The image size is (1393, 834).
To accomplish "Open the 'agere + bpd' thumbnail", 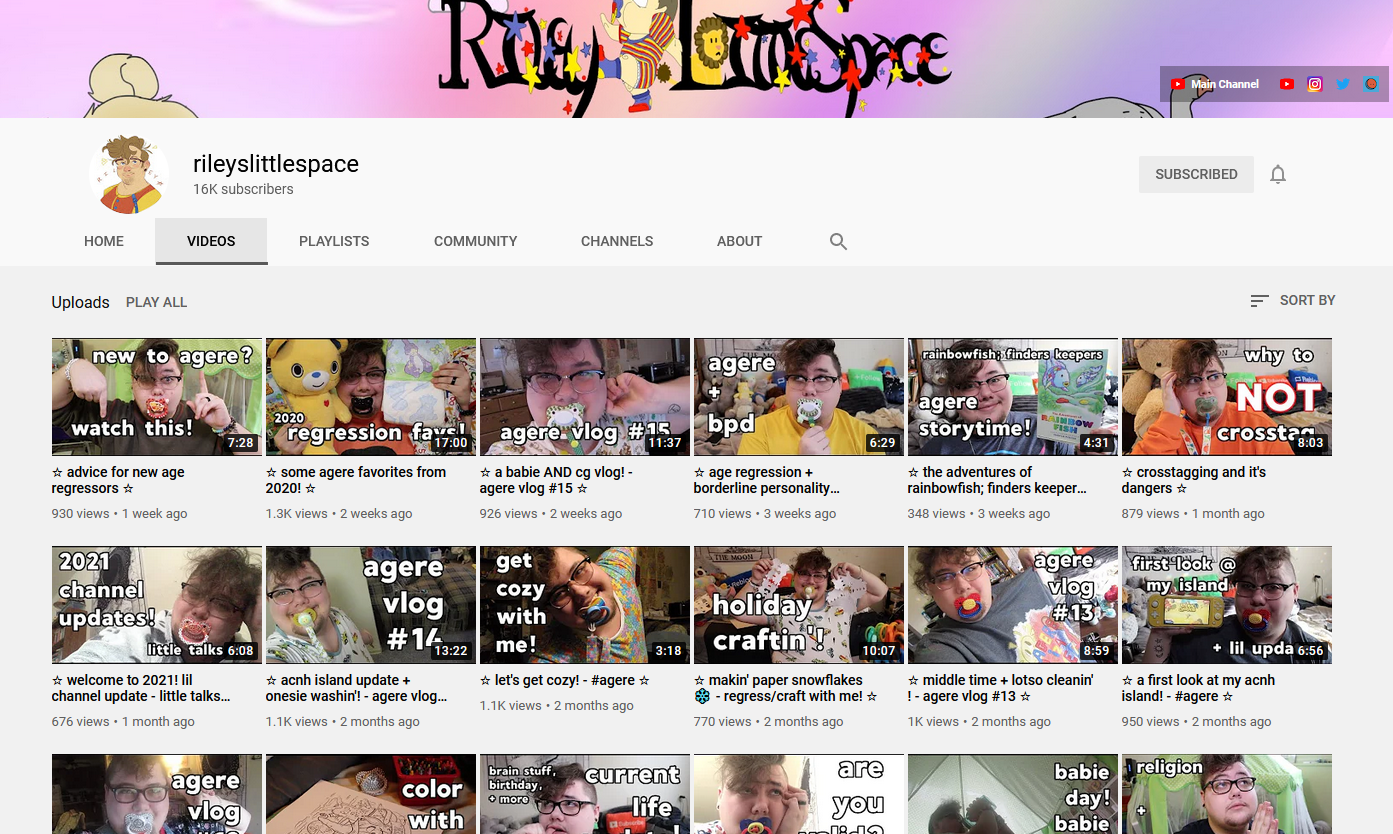I will pos(799,397).
